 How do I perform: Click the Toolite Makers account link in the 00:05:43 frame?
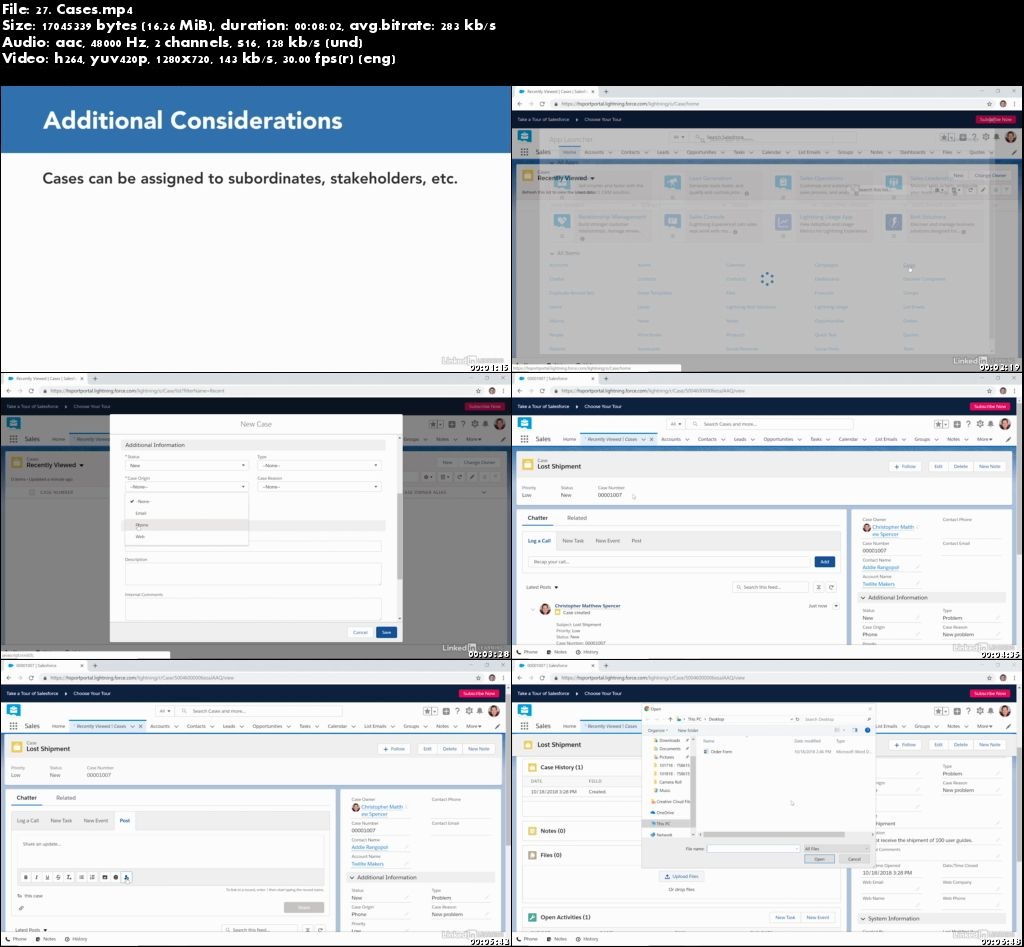point(368,863)
